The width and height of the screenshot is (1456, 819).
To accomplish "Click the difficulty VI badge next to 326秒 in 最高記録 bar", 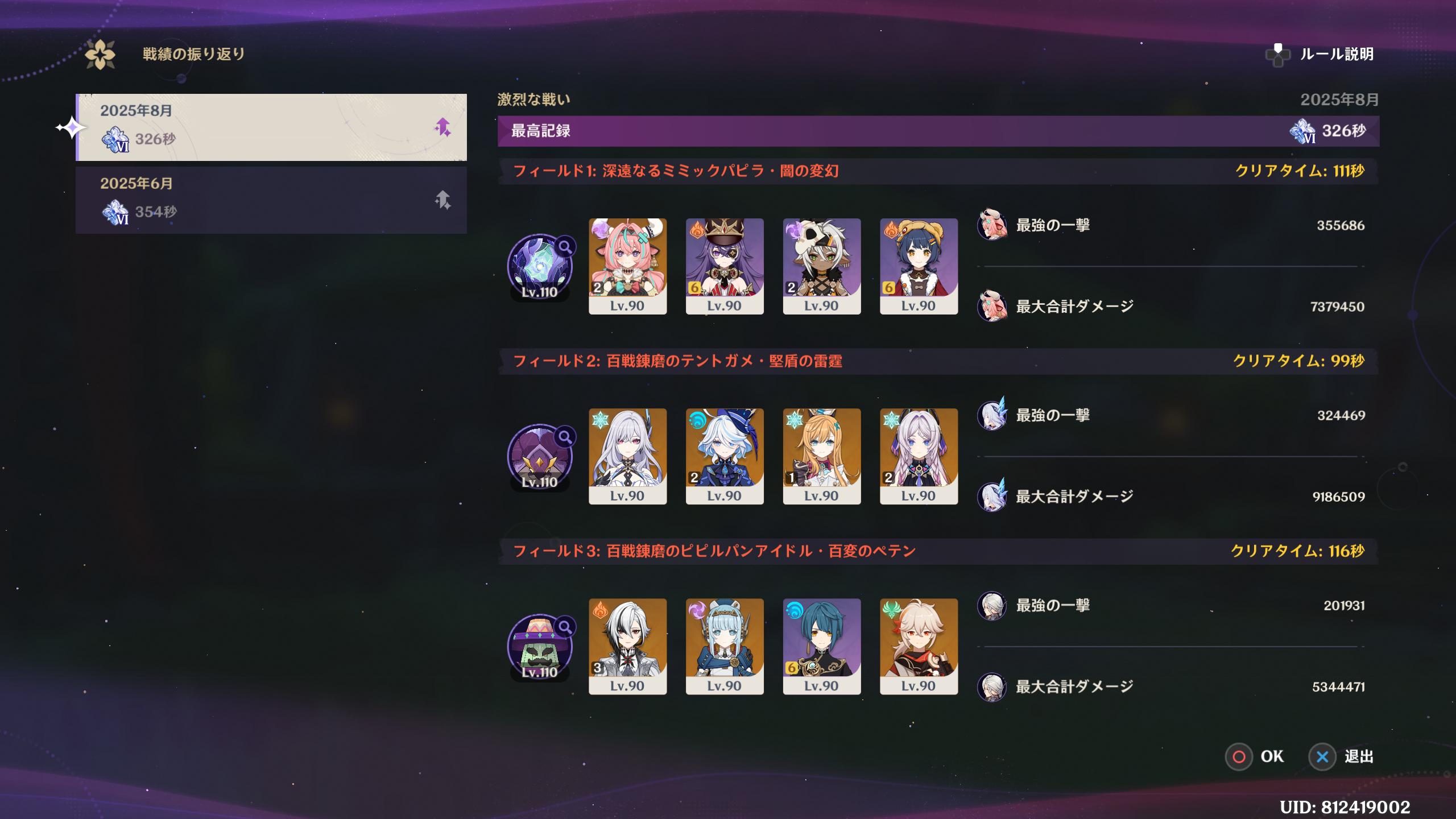I will click(x=1302, y=131).
